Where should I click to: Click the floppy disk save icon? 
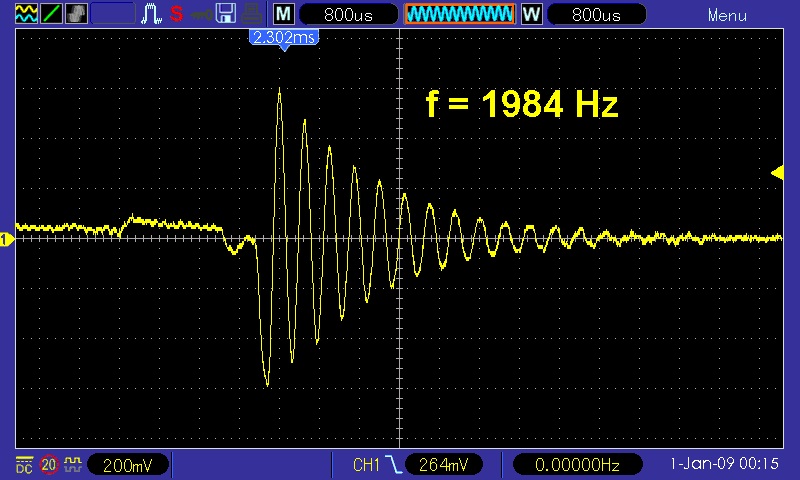[226, 14]
